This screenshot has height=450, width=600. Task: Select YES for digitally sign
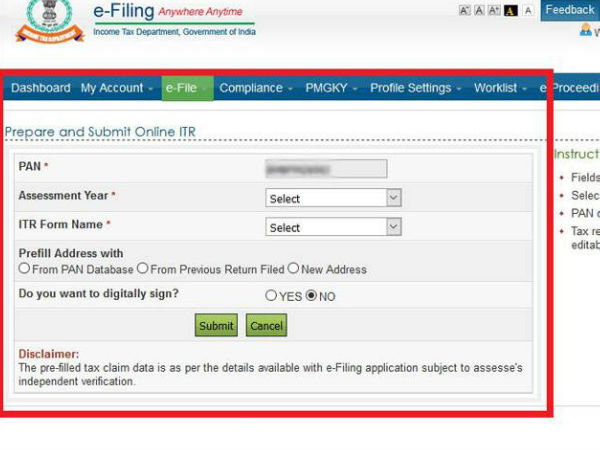(271, 296)
